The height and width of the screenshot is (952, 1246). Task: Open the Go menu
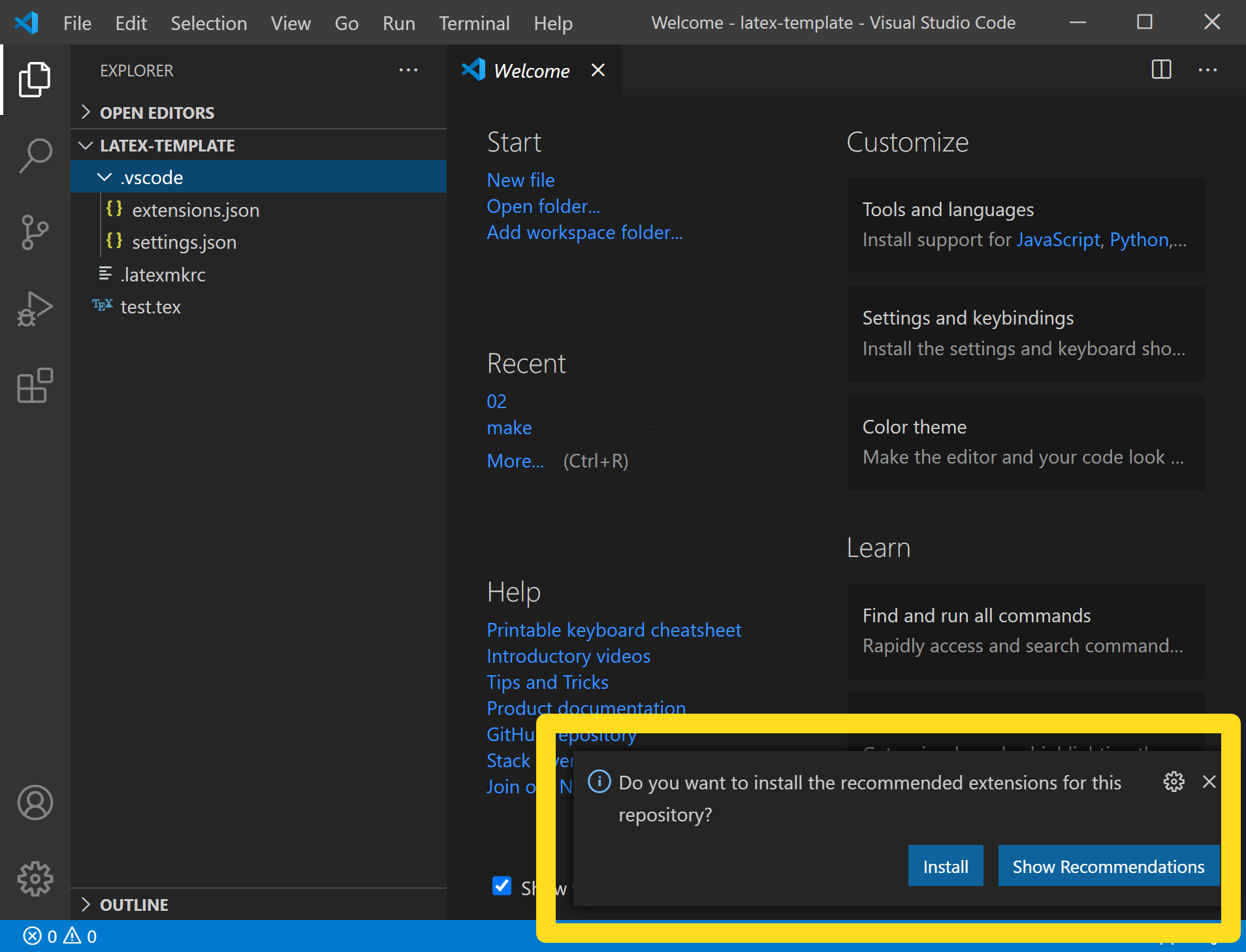pos(346,23)
